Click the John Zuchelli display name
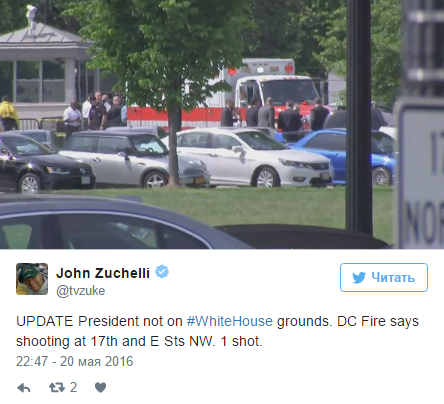The height and width of the screenshot is (404, 444). click(103, 273)
